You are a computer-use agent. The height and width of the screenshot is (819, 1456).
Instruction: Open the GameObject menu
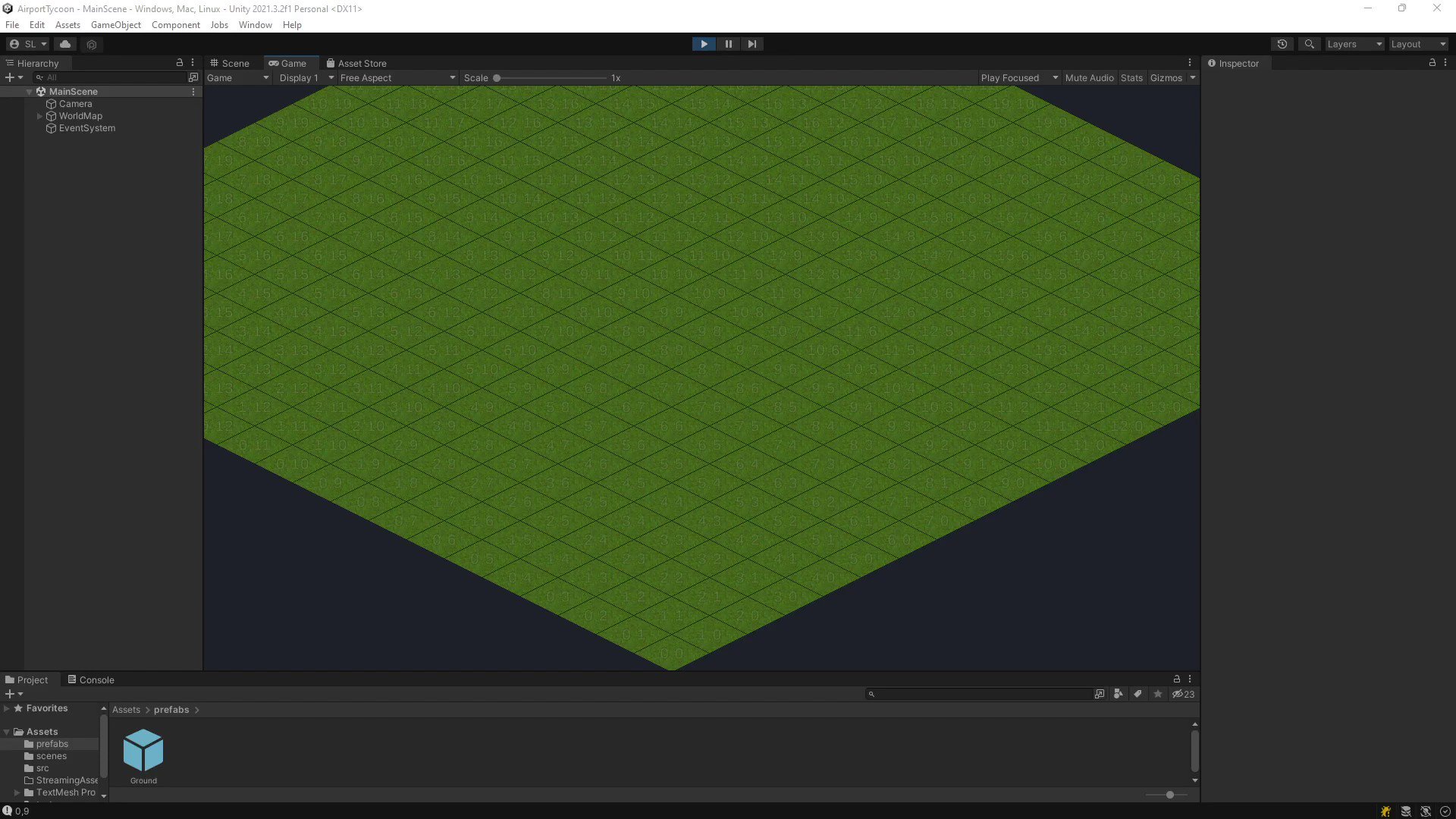[115, 24]
